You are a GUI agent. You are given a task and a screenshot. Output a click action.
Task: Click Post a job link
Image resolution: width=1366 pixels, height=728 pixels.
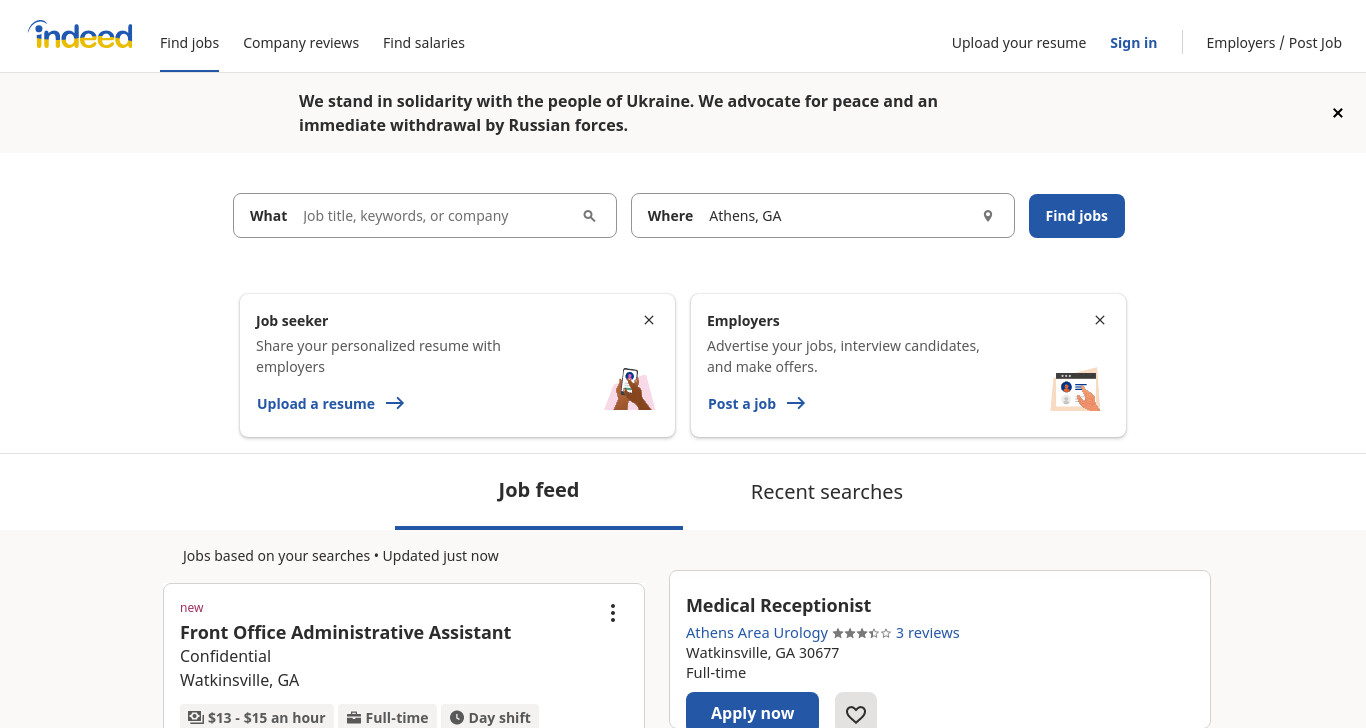(x=742, y=404)
